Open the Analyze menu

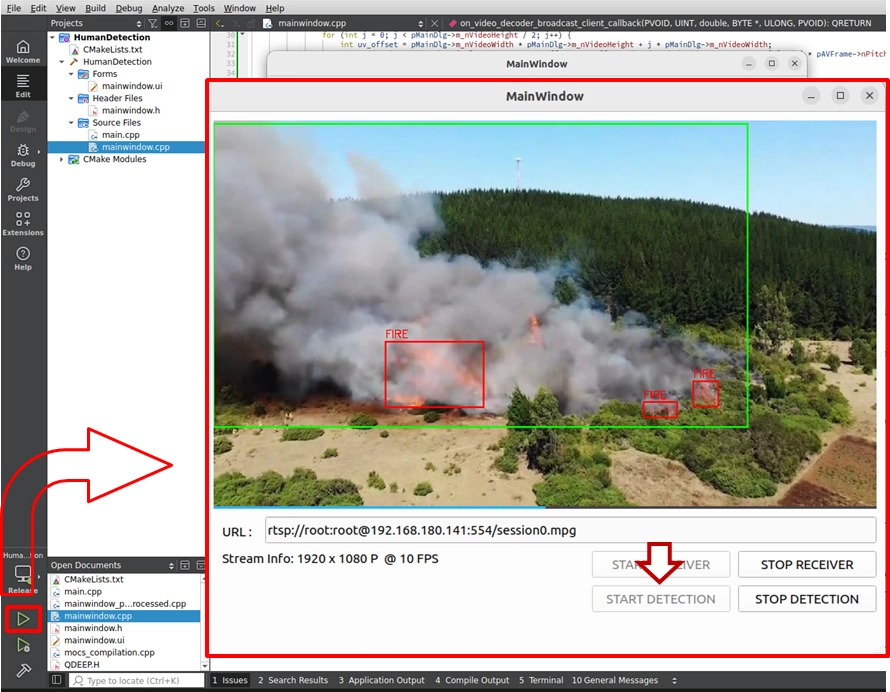[x=168, y=8]
